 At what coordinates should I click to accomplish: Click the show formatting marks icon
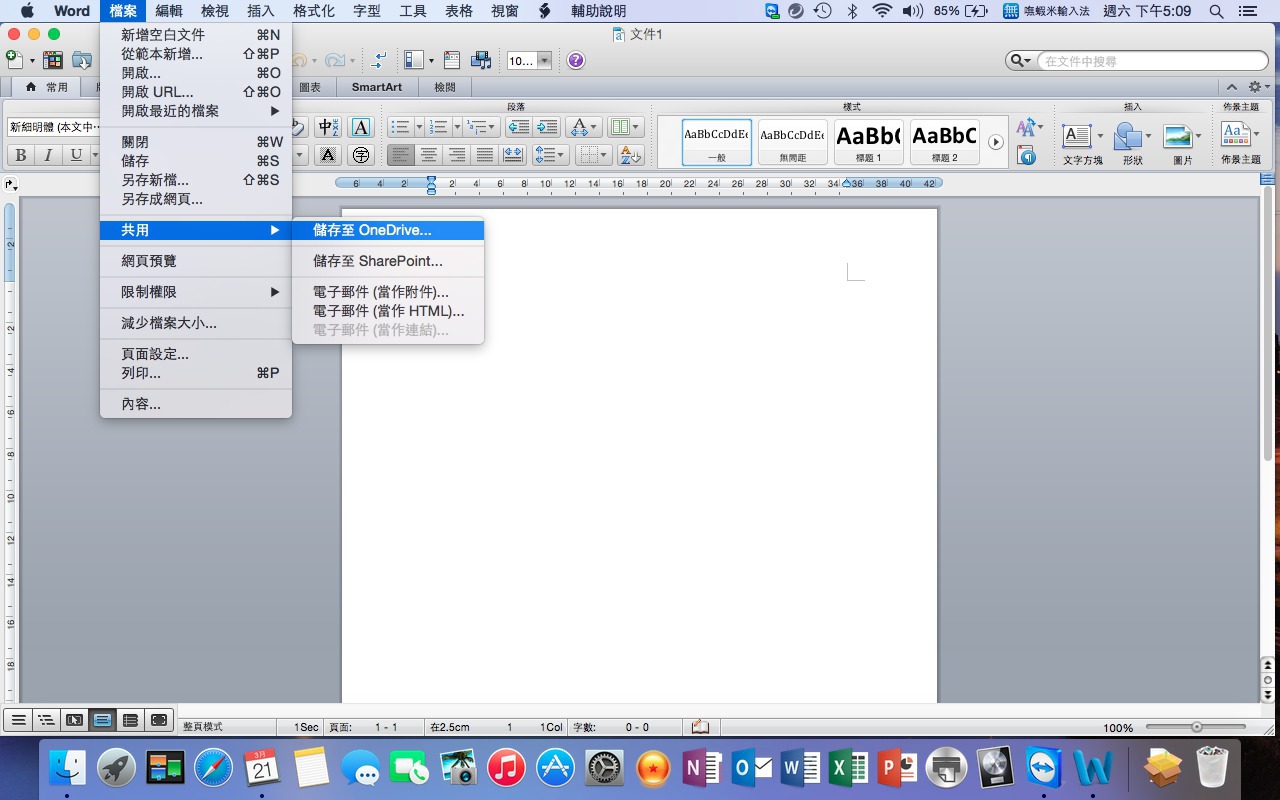379,61
